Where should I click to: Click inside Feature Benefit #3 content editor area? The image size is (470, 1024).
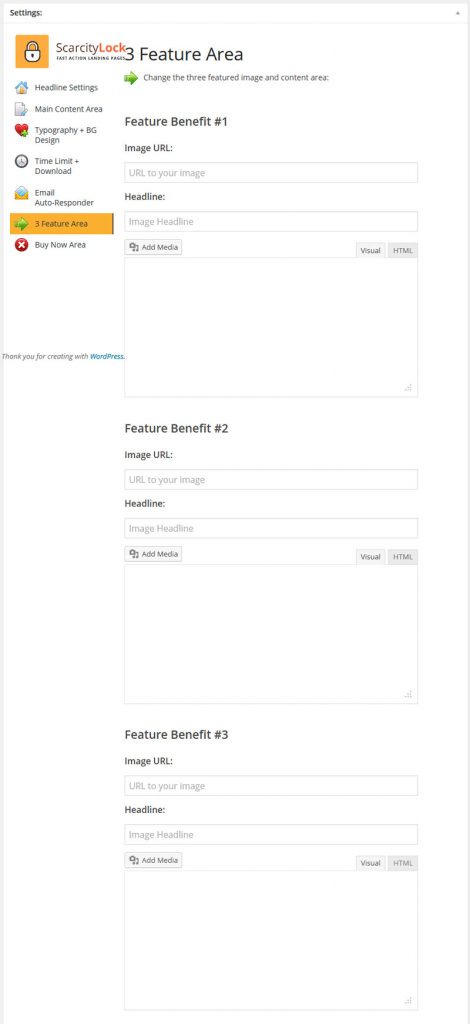point(271,940)
